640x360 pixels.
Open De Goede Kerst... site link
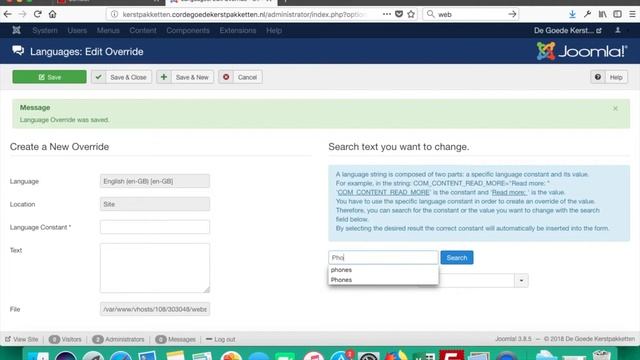point(567,31)
